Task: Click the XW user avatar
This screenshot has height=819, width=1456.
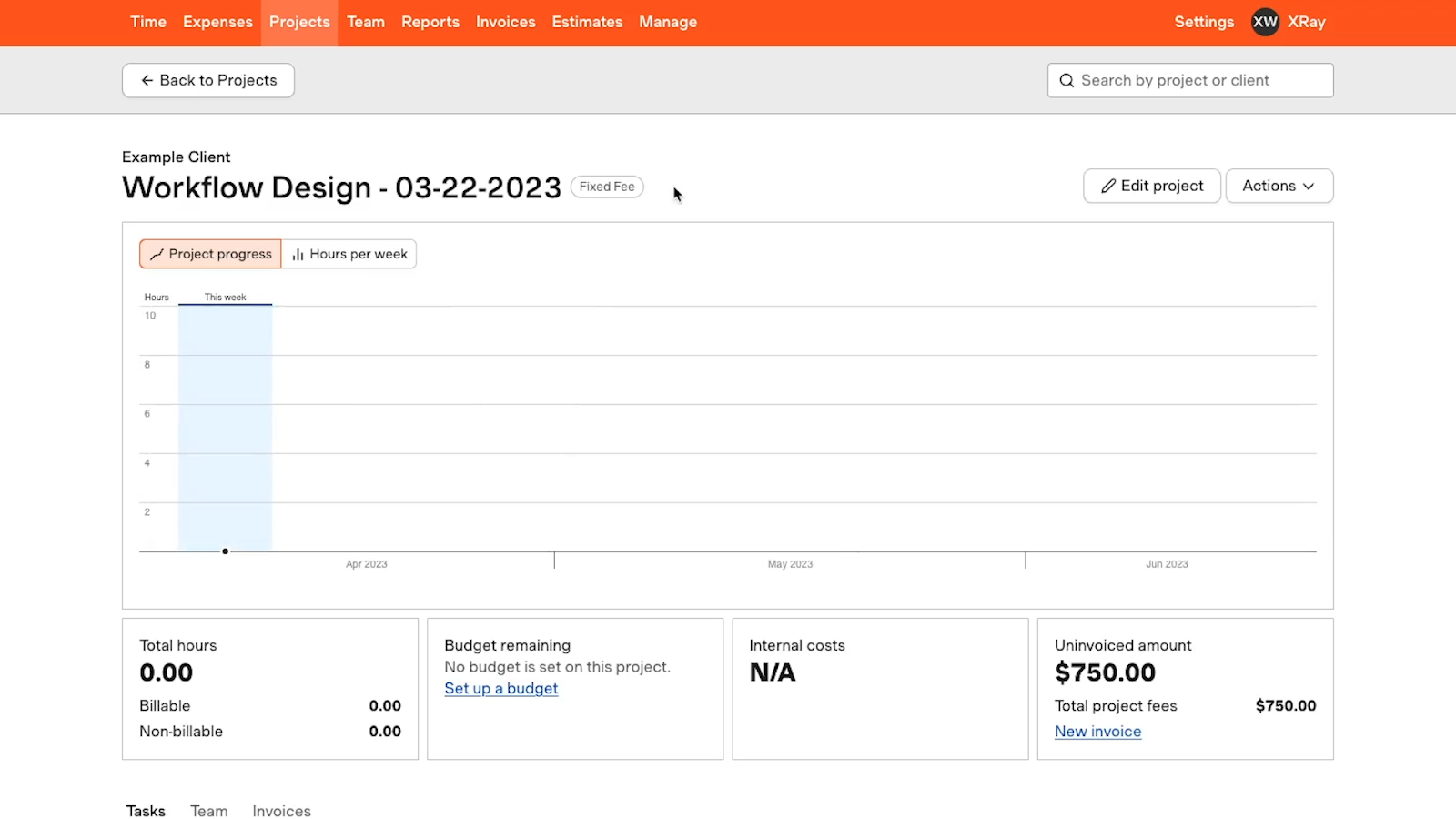Action: 1265,22
